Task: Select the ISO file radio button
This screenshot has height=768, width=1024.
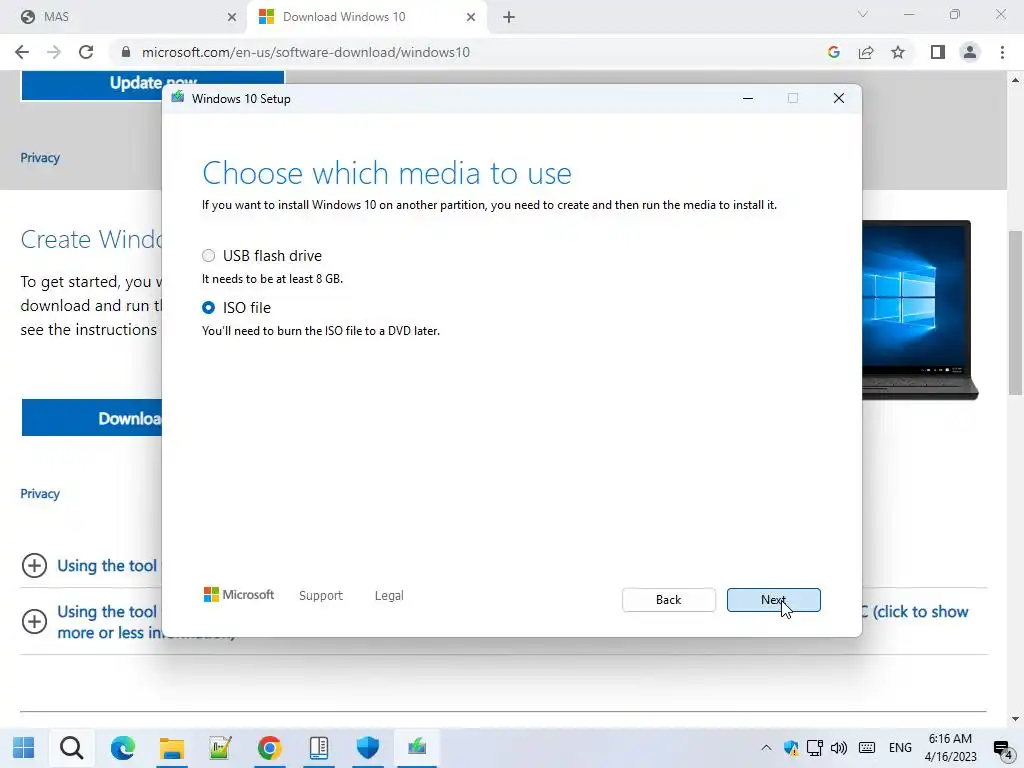Action: [208, 307]
